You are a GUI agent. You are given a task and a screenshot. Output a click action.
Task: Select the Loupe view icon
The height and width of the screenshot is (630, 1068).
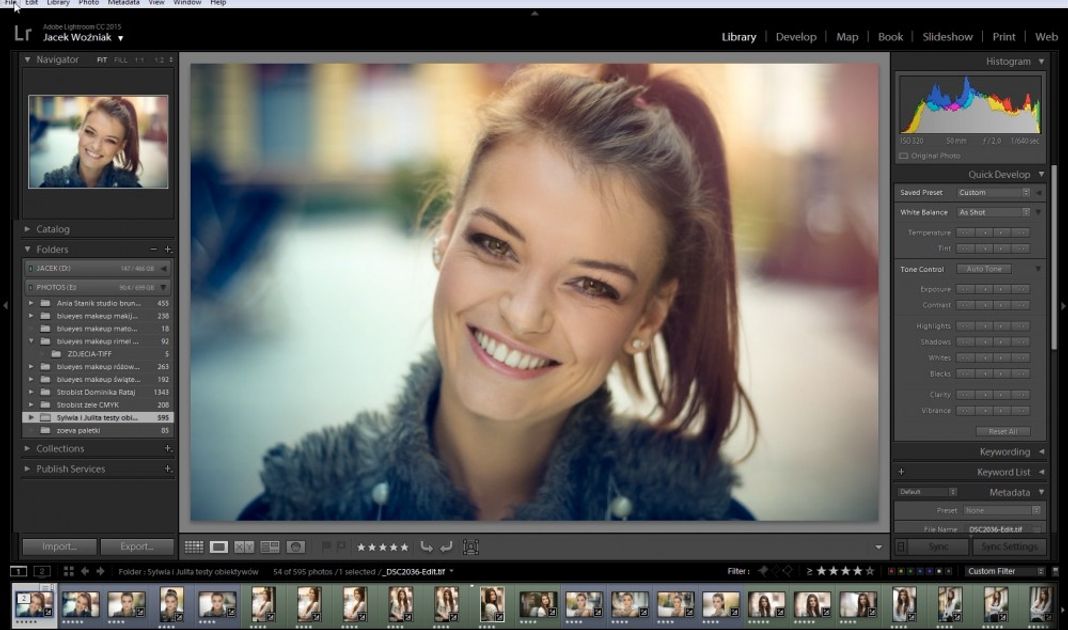coord(219,547)
